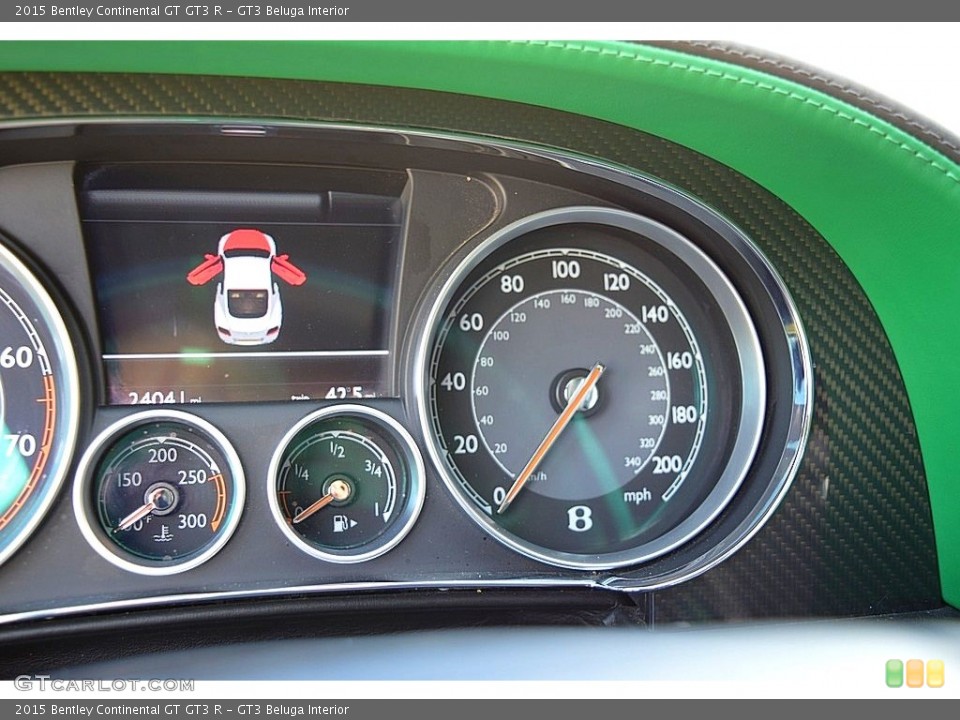This screenshot has width=960, height=720.
Task: Click the outer-ring '200' mph number
Action: click(667, 465)
